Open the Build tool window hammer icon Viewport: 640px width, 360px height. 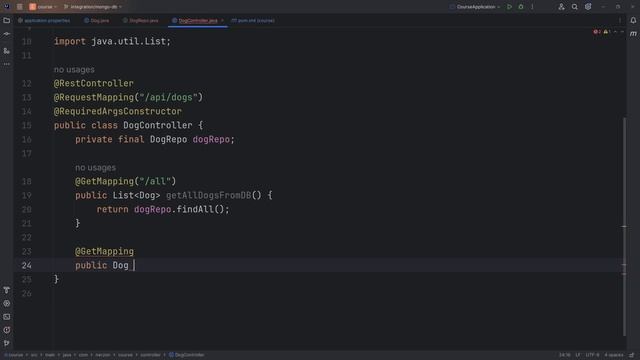click(7, 290)
